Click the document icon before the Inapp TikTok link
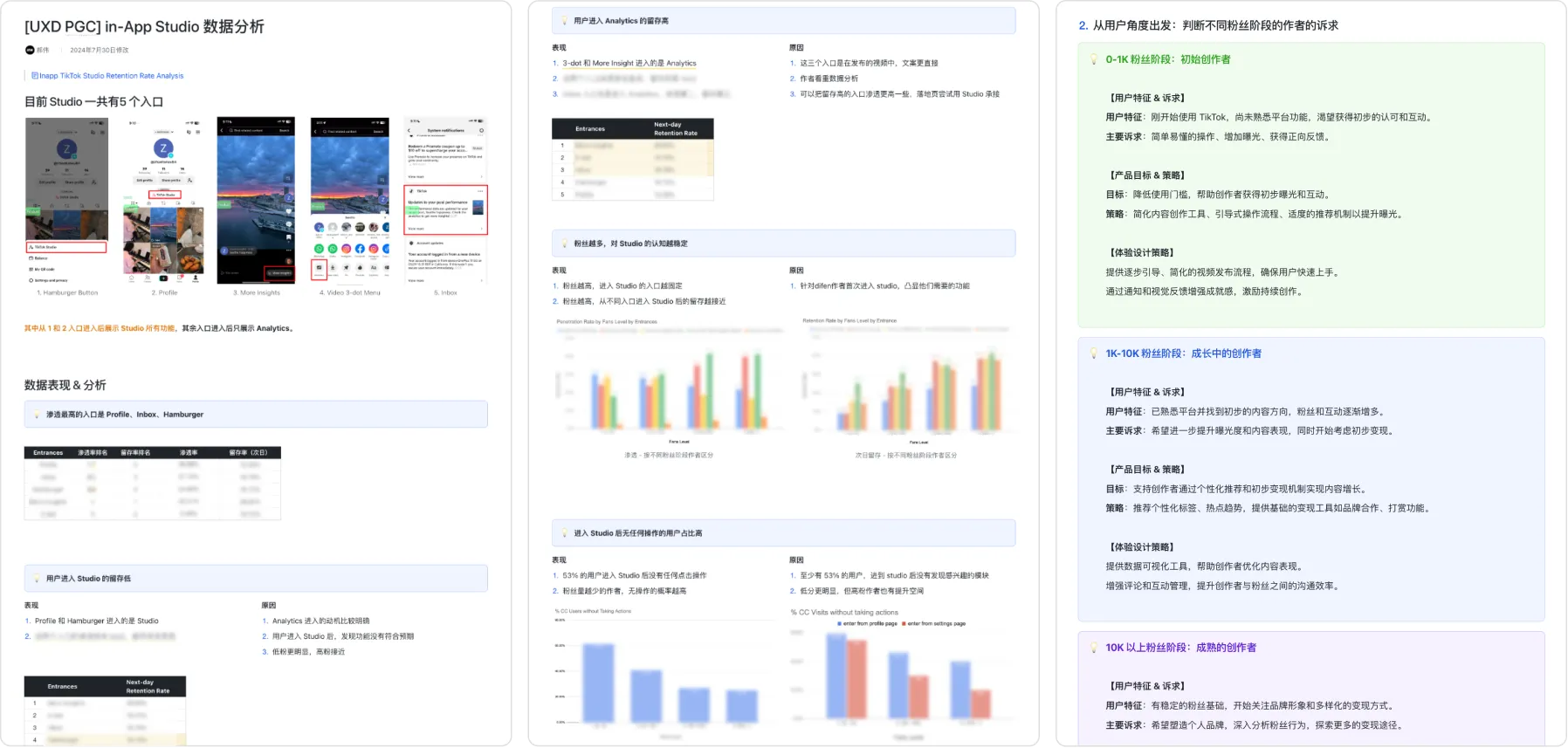Viewport: 1568px width, 748px height. 35,76
